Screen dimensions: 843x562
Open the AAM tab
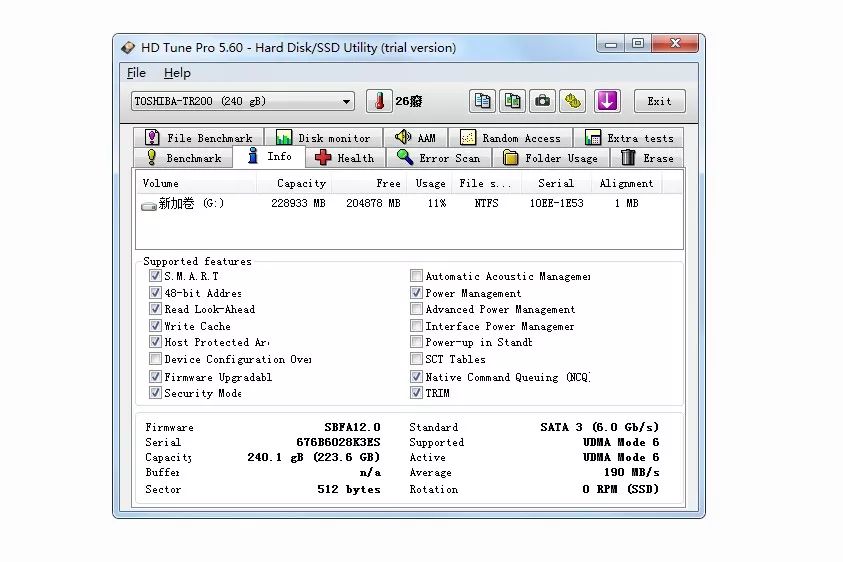pos(416,138)
